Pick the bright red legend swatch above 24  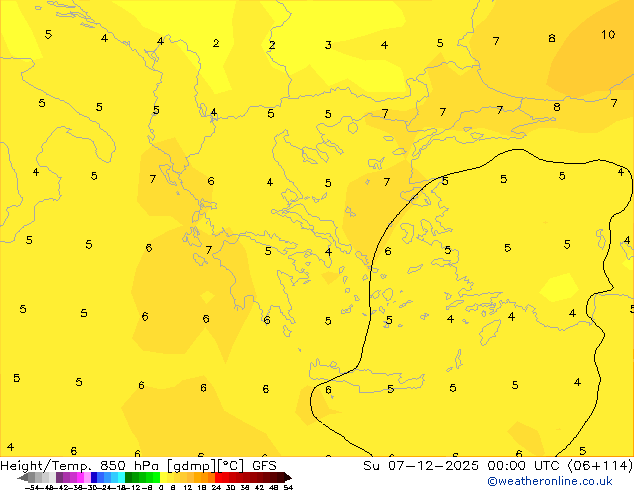(218, 478)
